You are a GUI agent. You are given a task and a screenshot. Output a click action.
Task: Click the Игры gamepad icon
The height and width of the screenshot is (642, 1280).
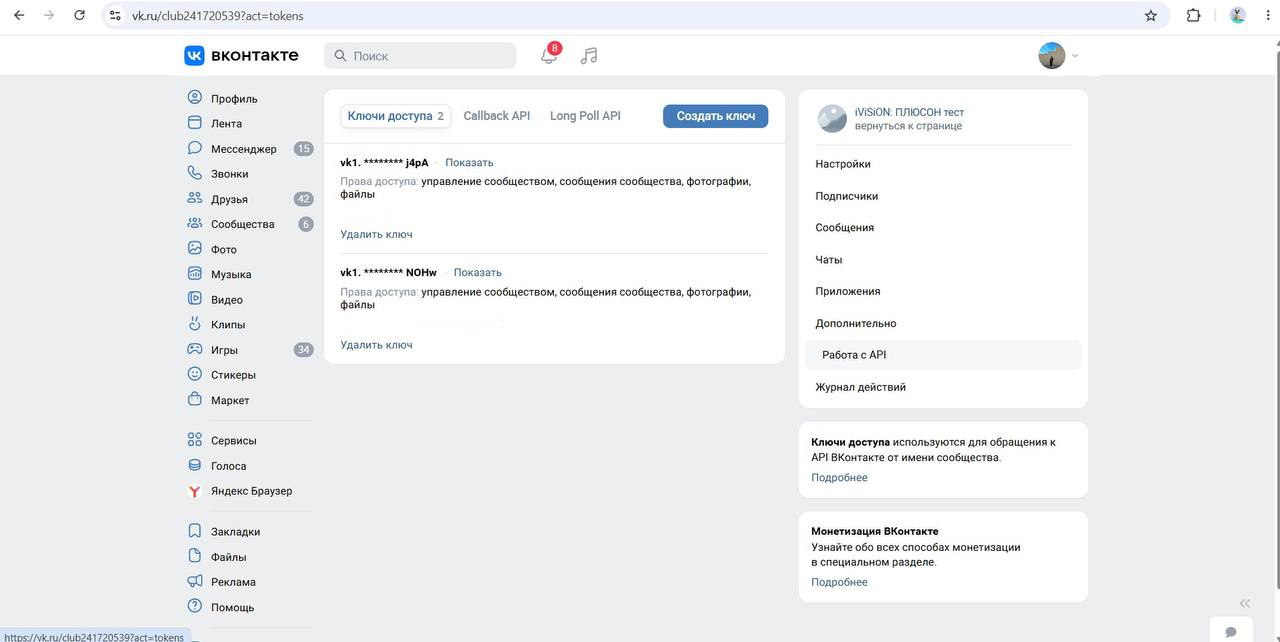pyautogui.click(x=195, y=350)
